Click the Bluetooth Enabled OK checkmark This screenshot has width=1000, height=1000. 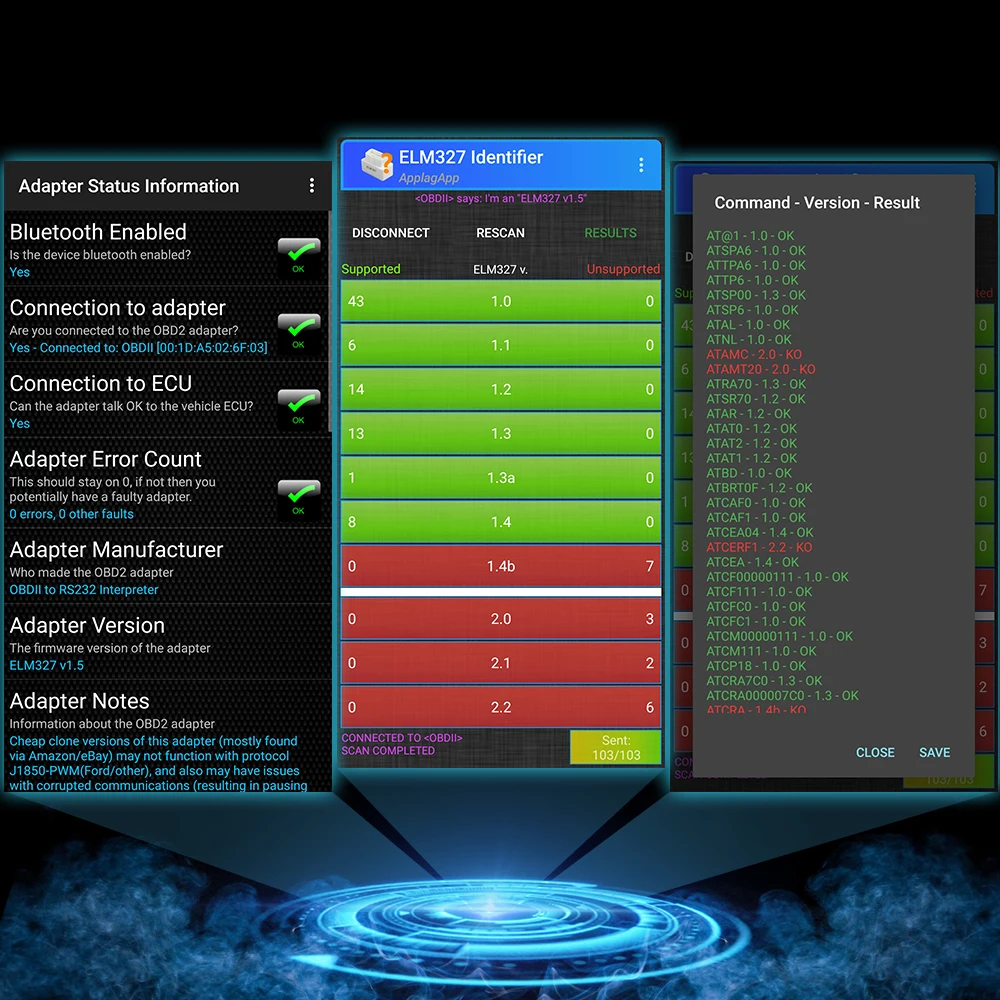coord(298,255)
